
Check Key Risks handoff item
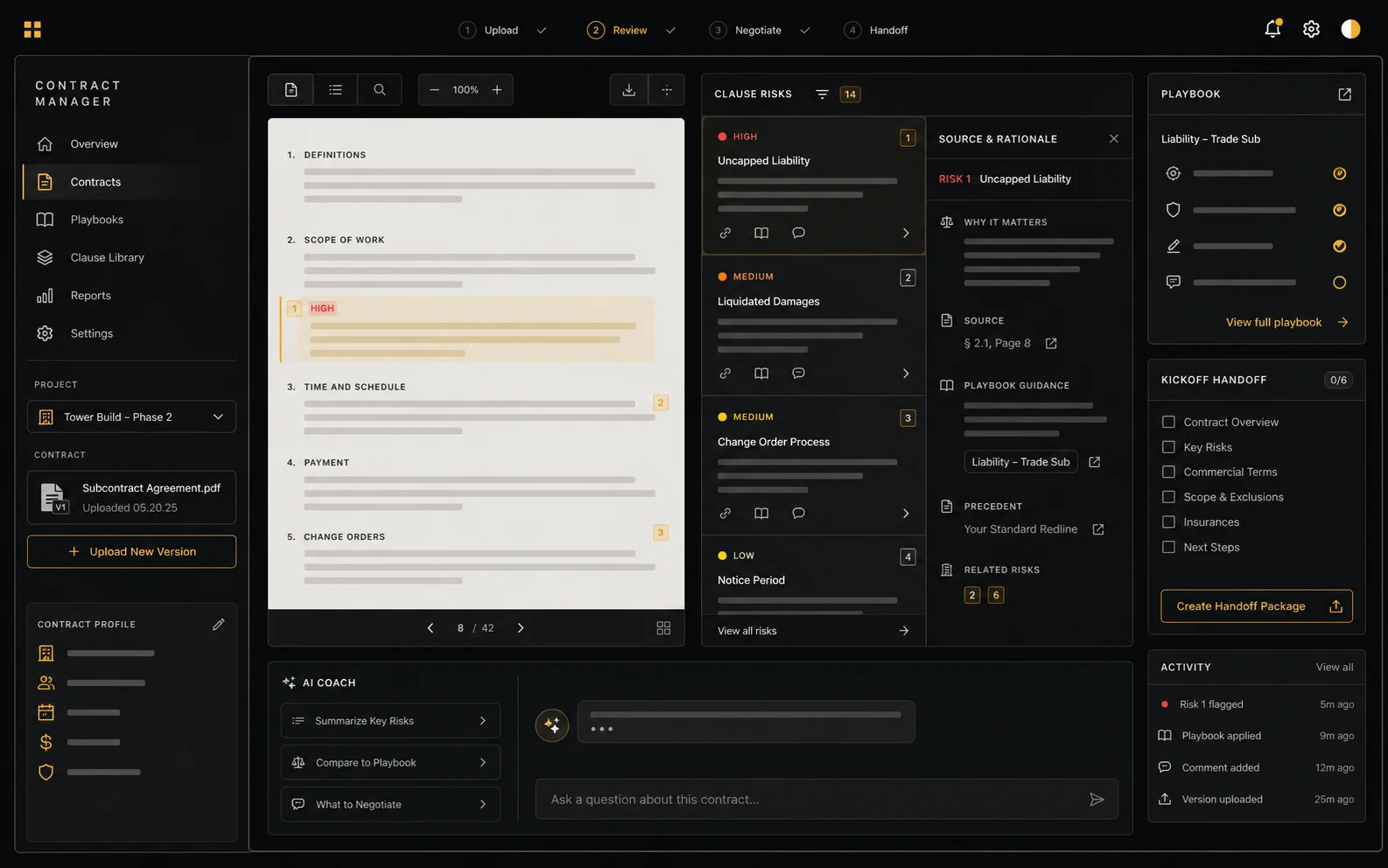1168,447
